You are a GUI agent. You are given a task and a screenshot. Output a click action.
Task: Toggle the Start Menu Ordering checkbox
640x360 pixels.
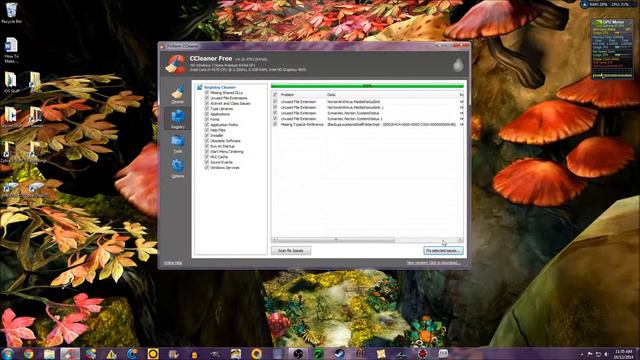[x=207, y=151]
